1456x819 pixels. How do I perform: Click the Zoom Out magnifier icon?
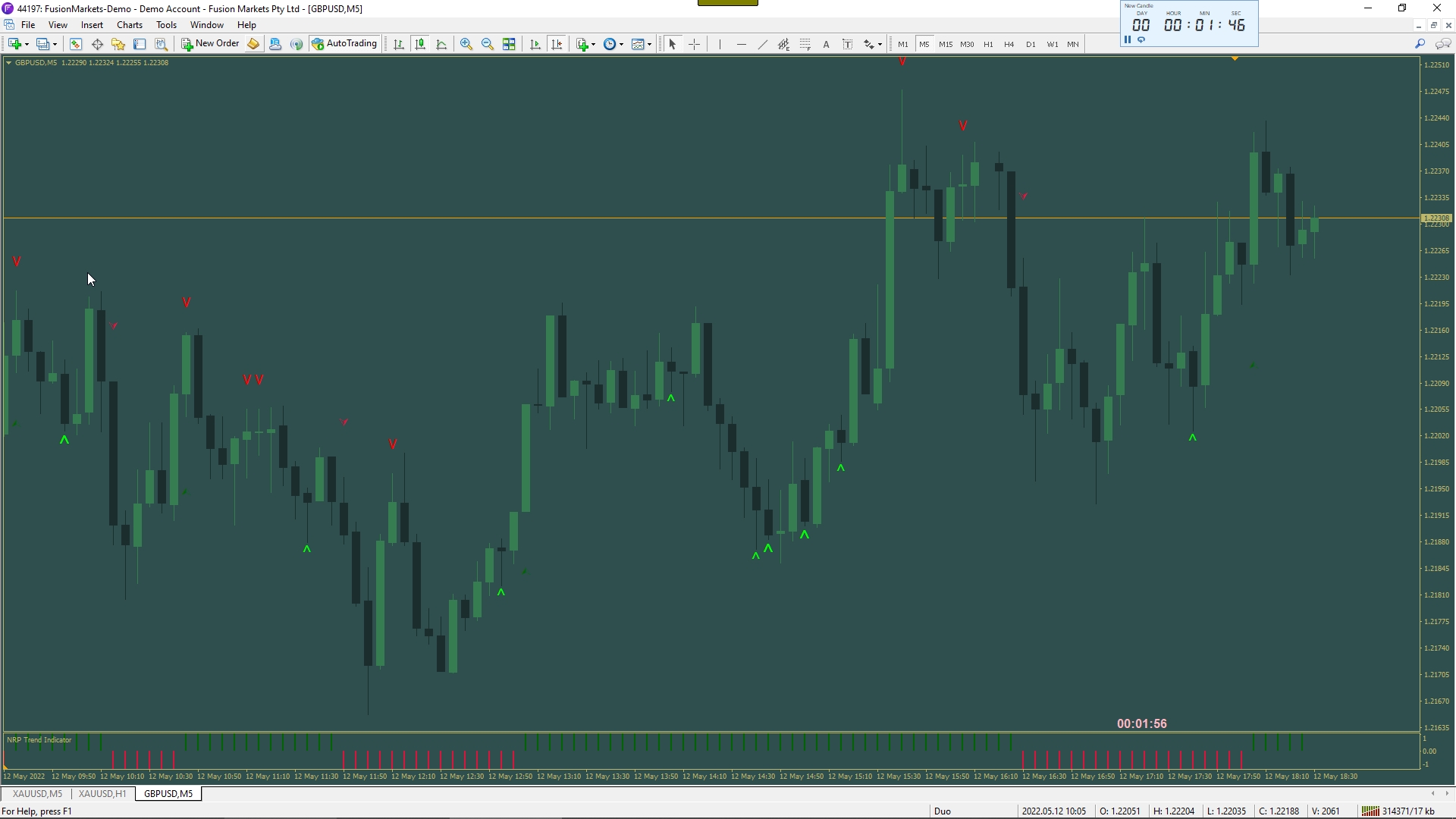click(488, 44)
